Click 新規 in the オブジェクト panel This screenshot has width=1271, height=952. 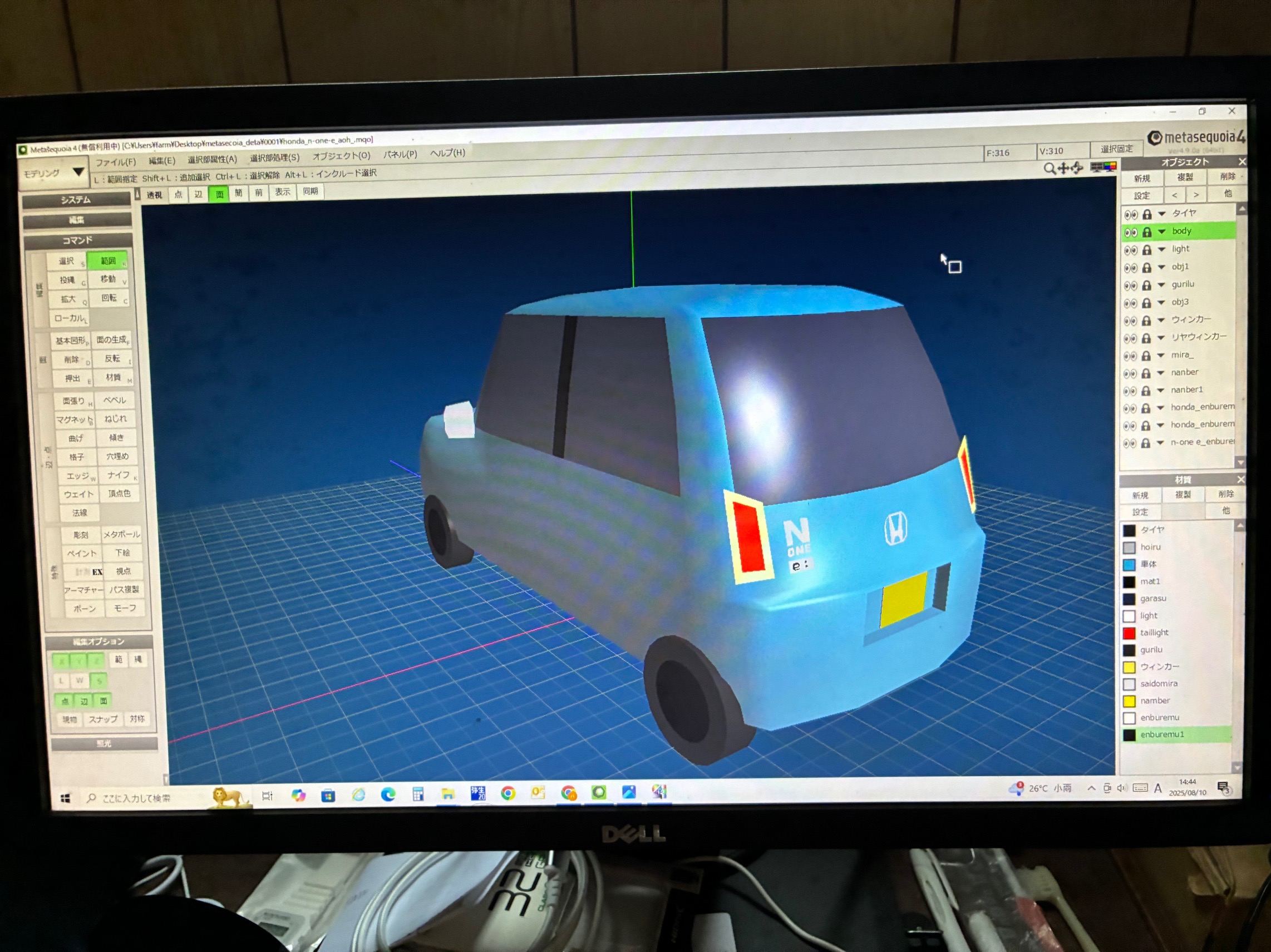(x=1142, y=179)
